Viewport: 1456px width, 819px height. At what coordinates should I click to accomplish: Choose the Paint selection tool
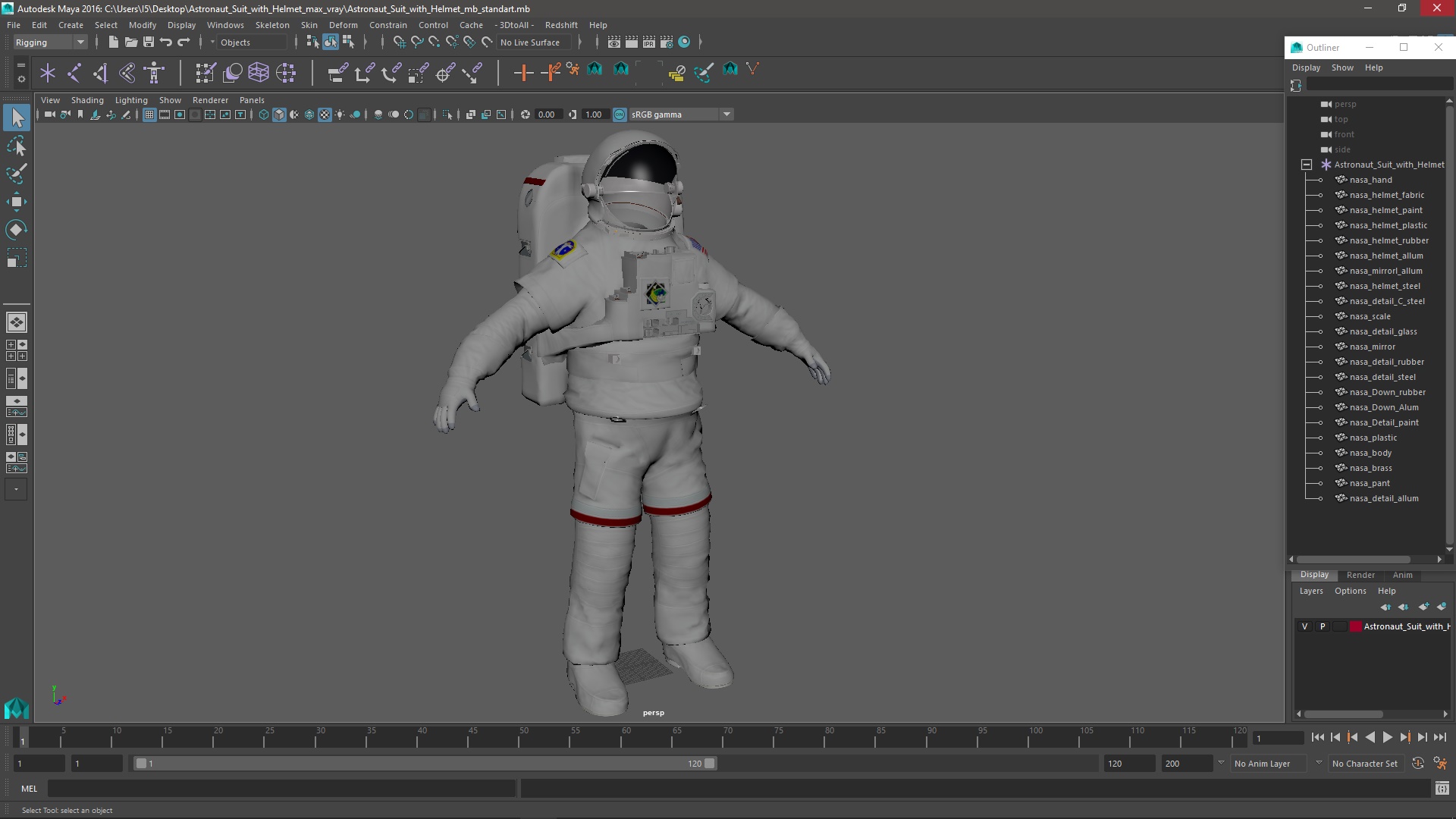tap(17, 174)
